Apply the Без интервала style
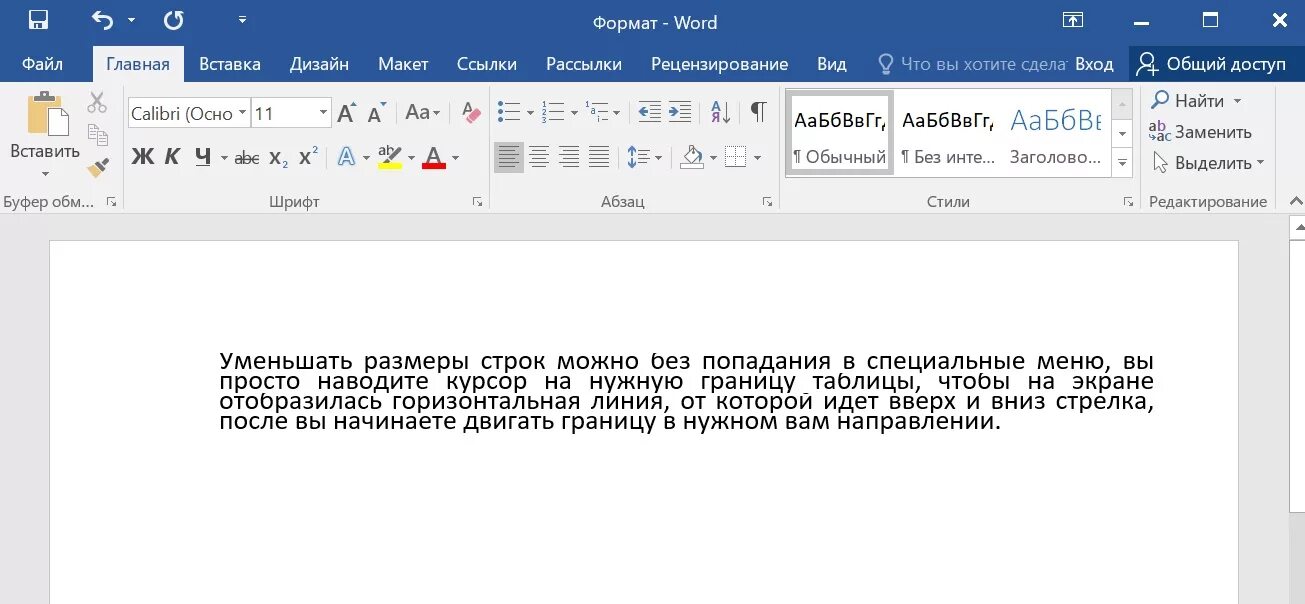Viewport: 1305px width, 604px height. point(948,132)
